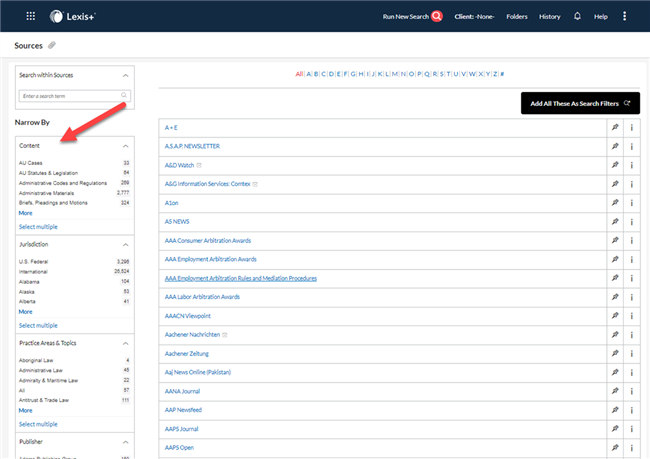Collapse Practice Areas & Topics section
The height and width of the screenshot is (459, 650).
126,343
